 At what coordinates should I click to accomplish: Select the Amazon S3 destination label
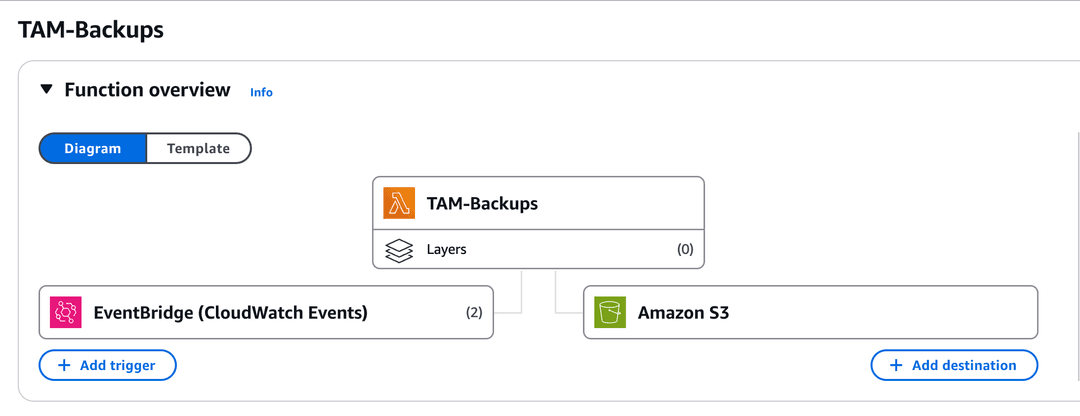(683, 313)
